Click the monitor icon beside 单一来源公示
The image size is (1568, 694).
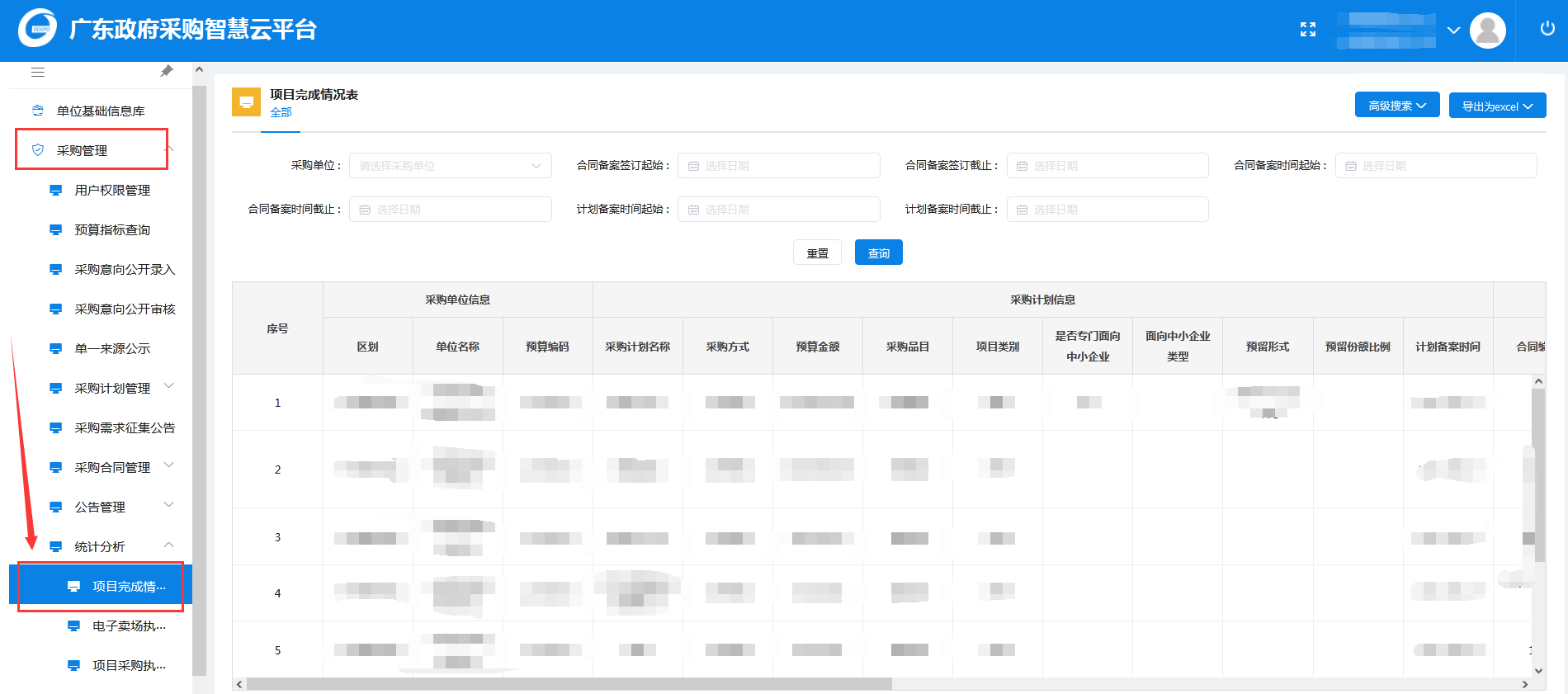point(56,349)
